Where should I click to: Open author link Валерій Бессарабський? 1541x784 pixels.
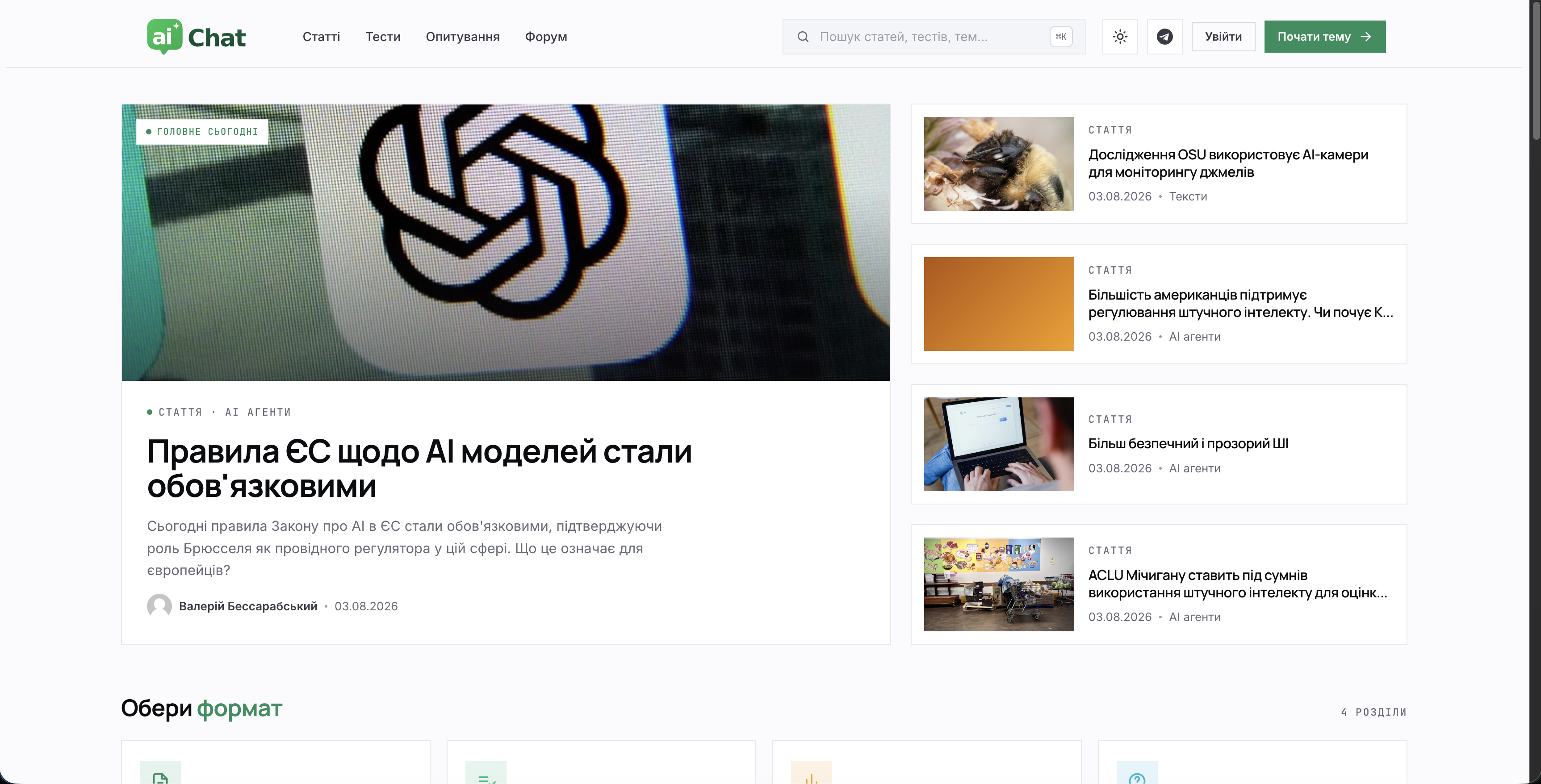click(x=247, y=606)
